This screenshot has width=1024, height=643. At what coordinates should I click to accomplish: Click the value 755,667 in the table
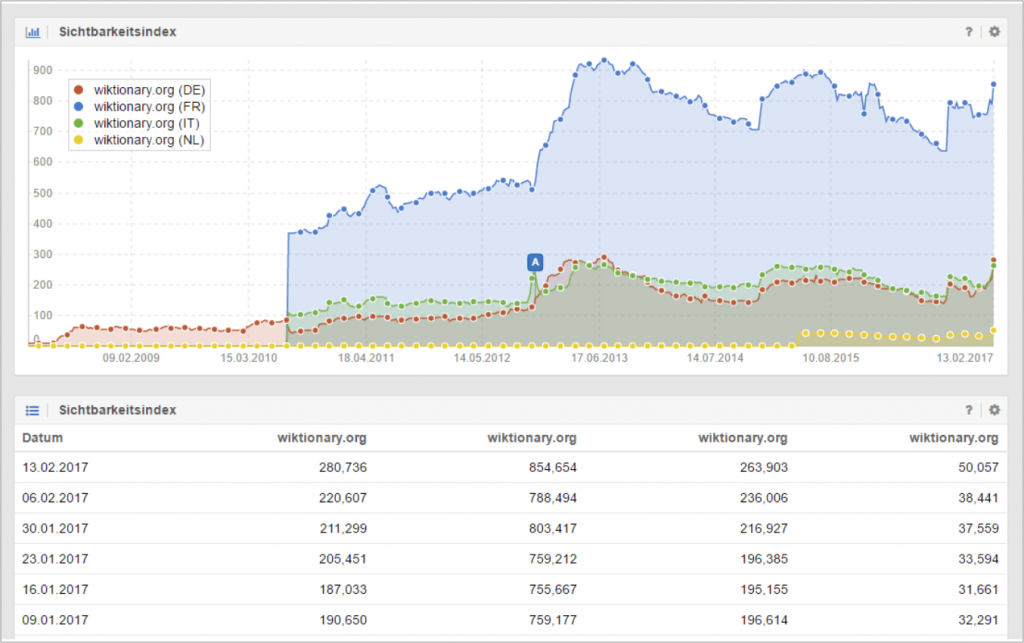553,589
